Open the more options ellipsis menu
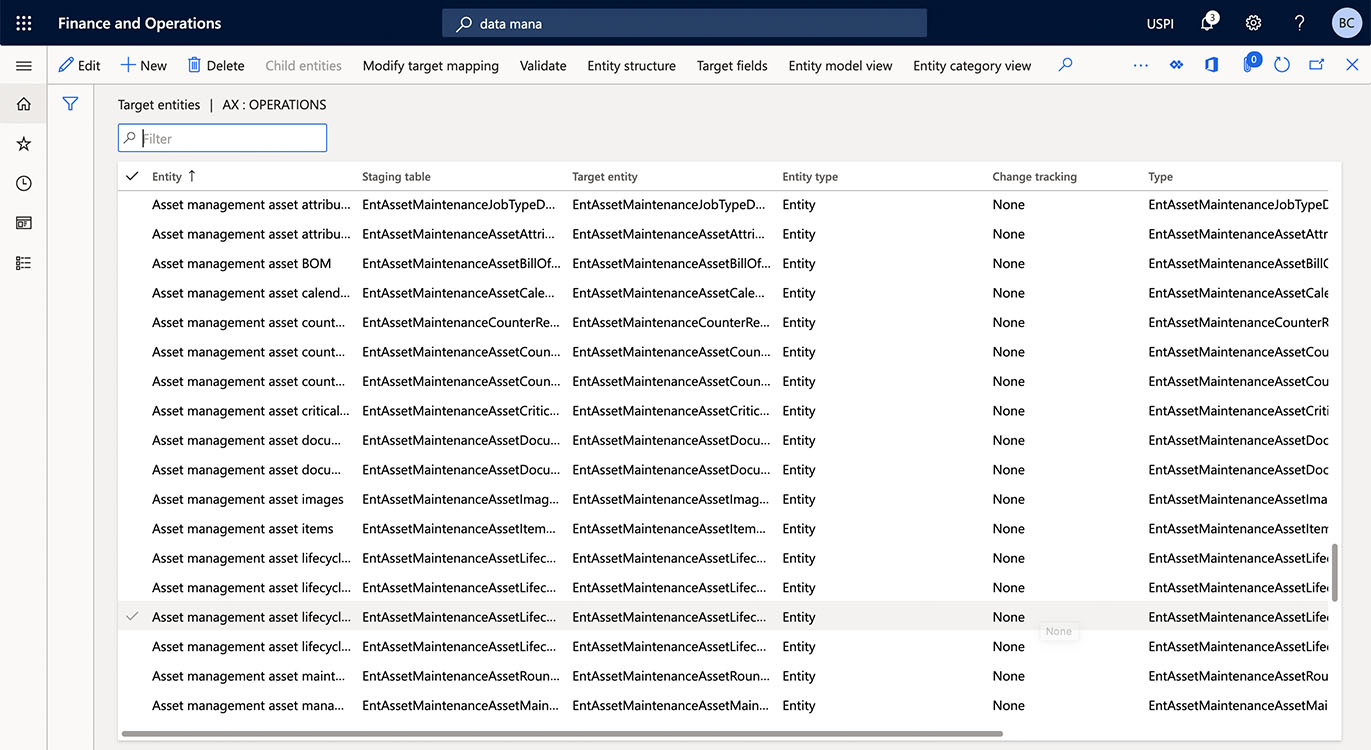 (x=1140, y=65)
